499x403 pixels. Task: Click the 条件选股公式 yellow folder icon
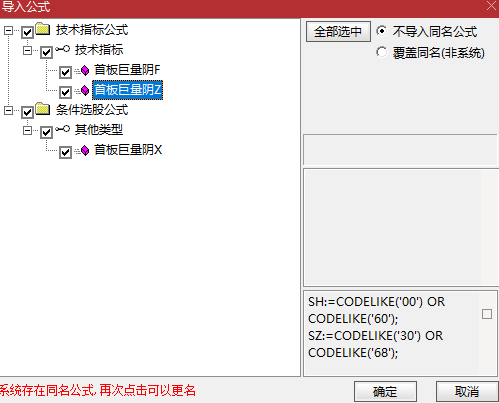43,109
